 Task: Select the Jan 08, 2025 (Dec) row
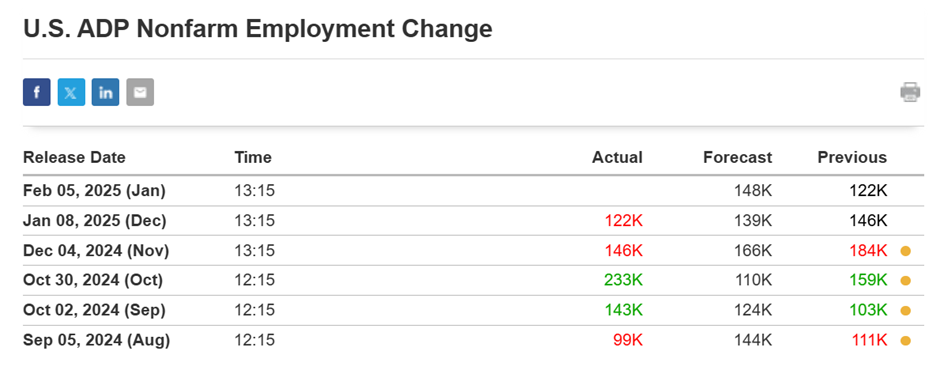[x=474, y=221]
